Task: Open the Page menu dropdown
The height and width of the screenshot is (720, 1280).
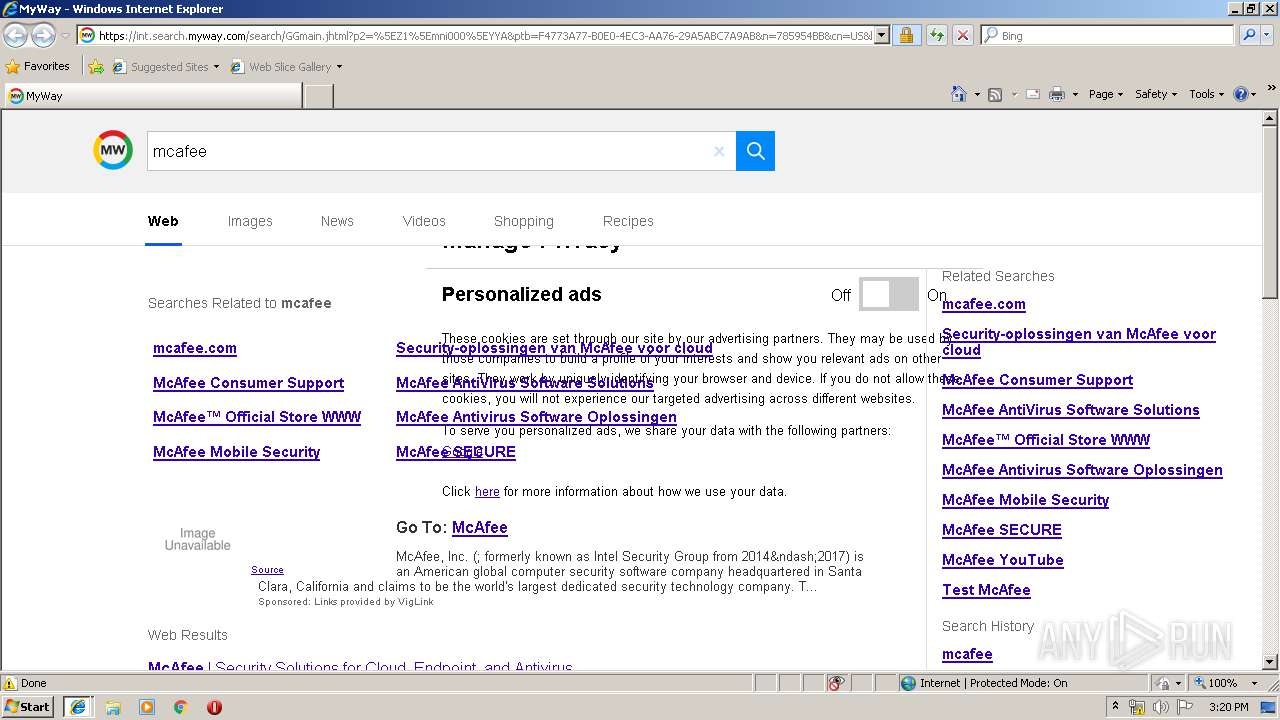Action: [x=1106, y=94]
